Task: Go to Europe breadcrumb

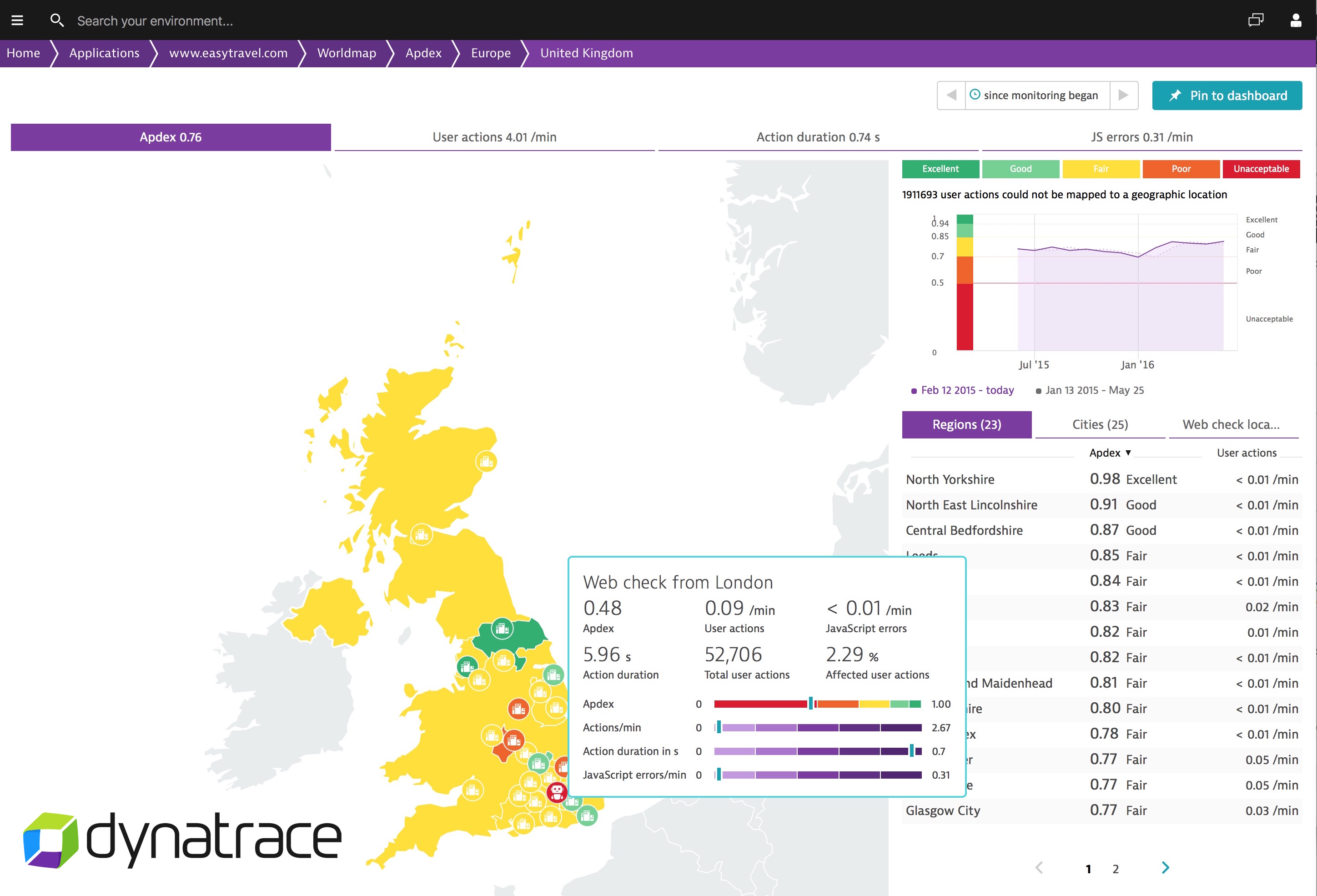Action: point(491,53)
